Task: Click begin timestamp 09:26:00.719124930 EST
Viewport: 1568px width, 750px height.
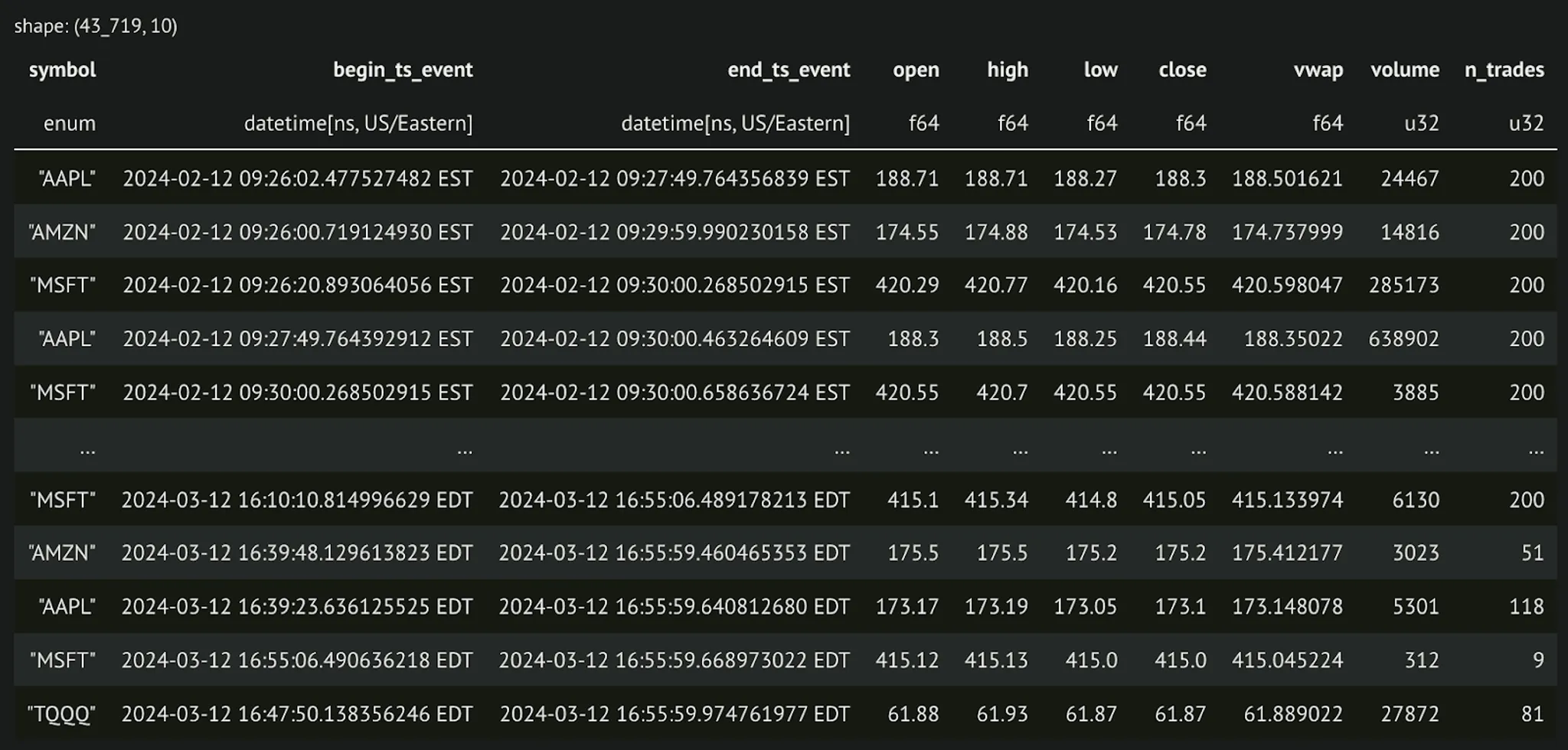Action: pyautogui.click(x=298, y=232)
